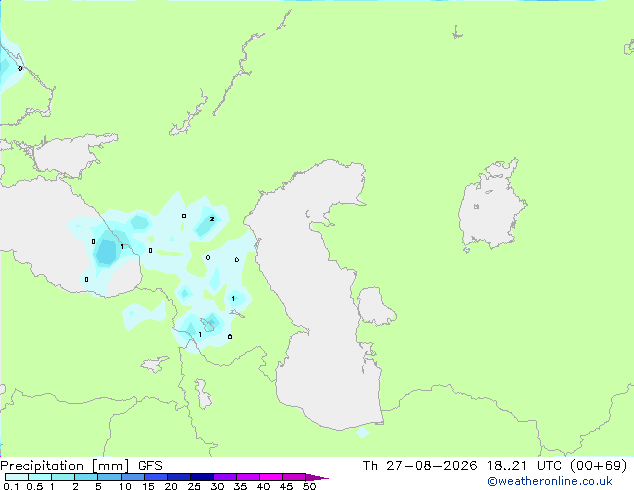Select the 30–35 mm purple legend swatch
This screenshot has height=490, width=634.
(x=225, y=477)
